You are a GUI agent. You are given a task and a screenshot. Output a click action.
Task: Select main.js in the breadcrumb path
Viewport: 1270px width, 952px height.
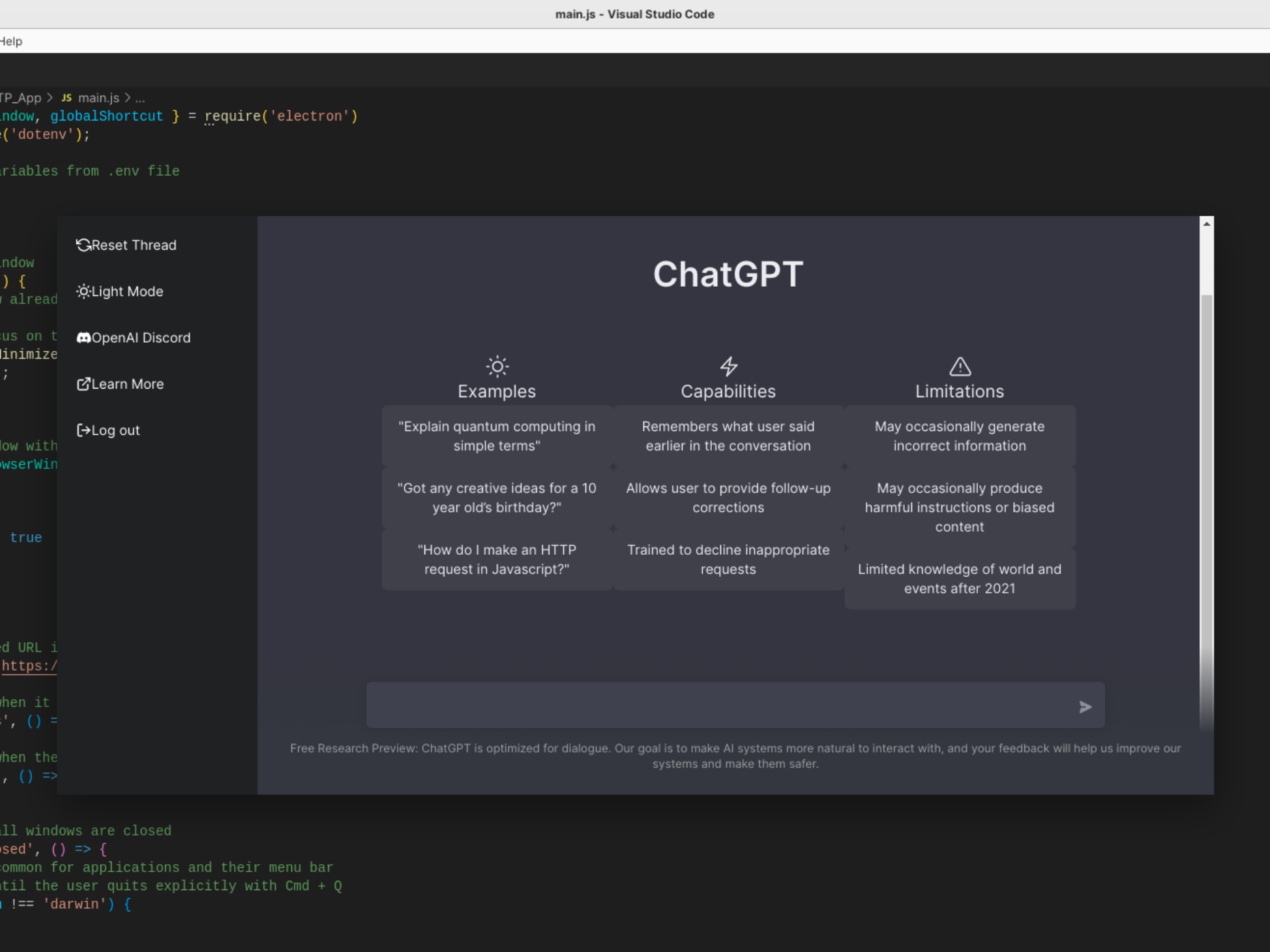[98, 98]
